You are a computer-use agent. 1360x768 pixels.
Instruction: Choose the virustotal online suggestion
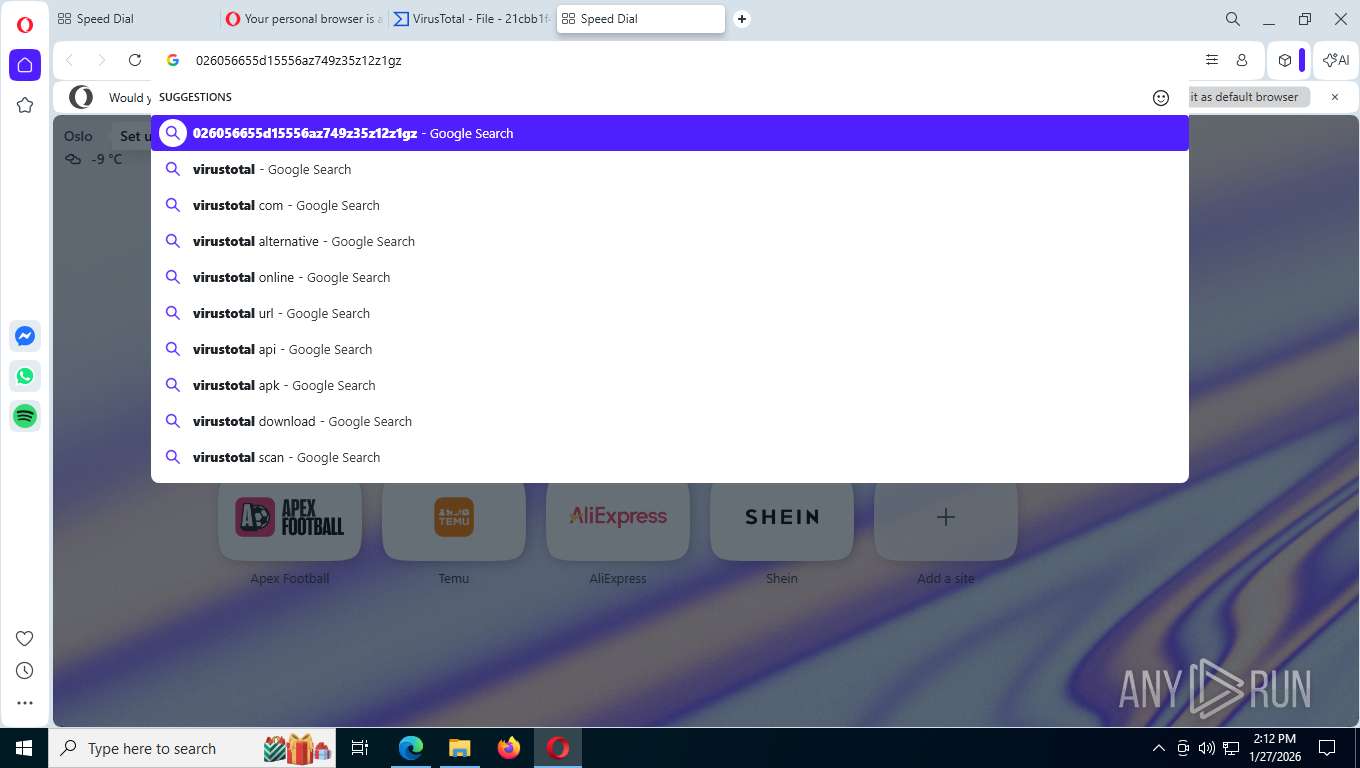[x=670, y=277]
